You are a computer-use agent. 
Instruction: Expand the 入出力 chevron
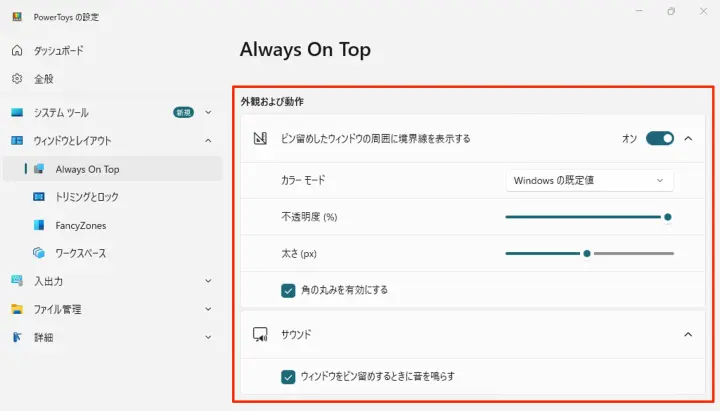[x=208, y=281]
